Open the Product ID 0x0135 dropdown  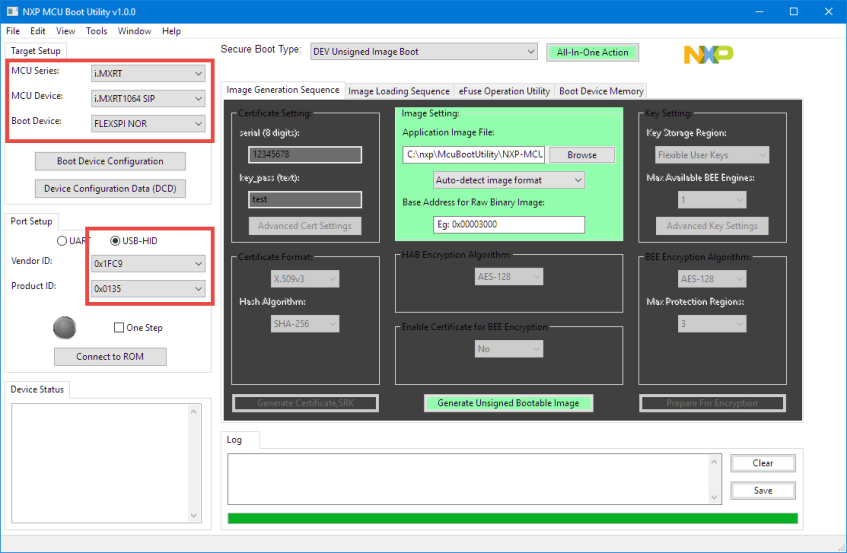coord(148,288)
